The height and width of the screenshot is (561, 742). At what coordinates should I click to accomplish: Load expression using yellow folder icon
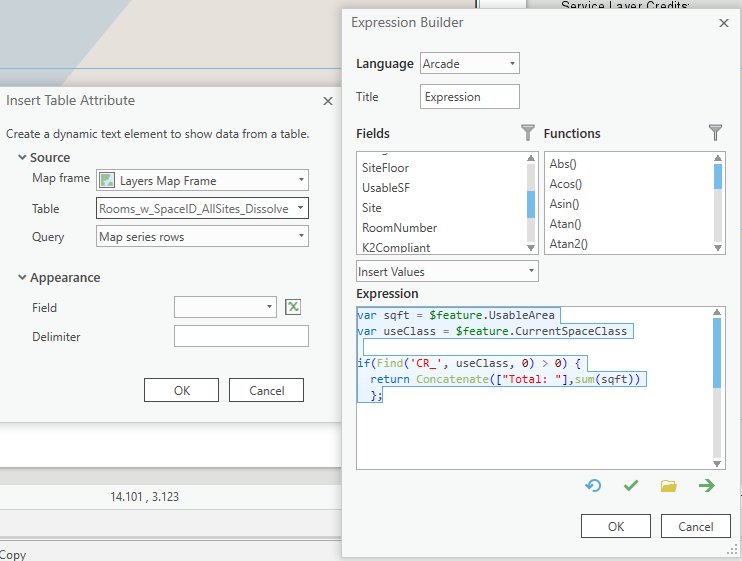[x=669, y=486]
